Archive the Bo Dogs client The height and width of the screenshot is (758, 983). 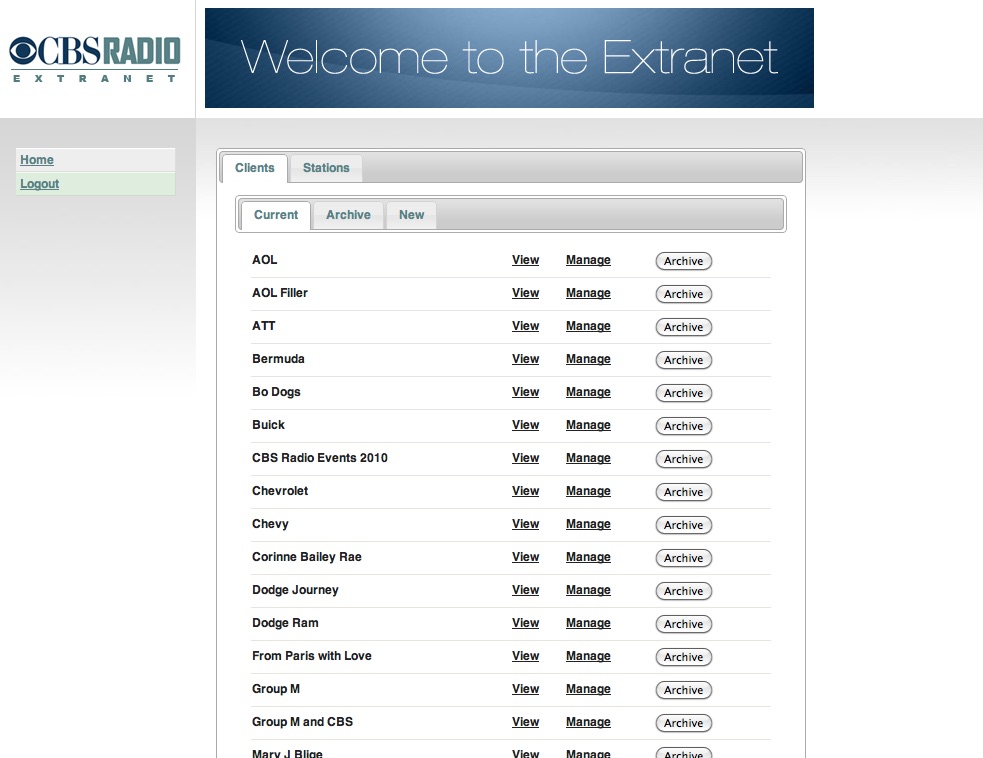click(x=683, y=393)
